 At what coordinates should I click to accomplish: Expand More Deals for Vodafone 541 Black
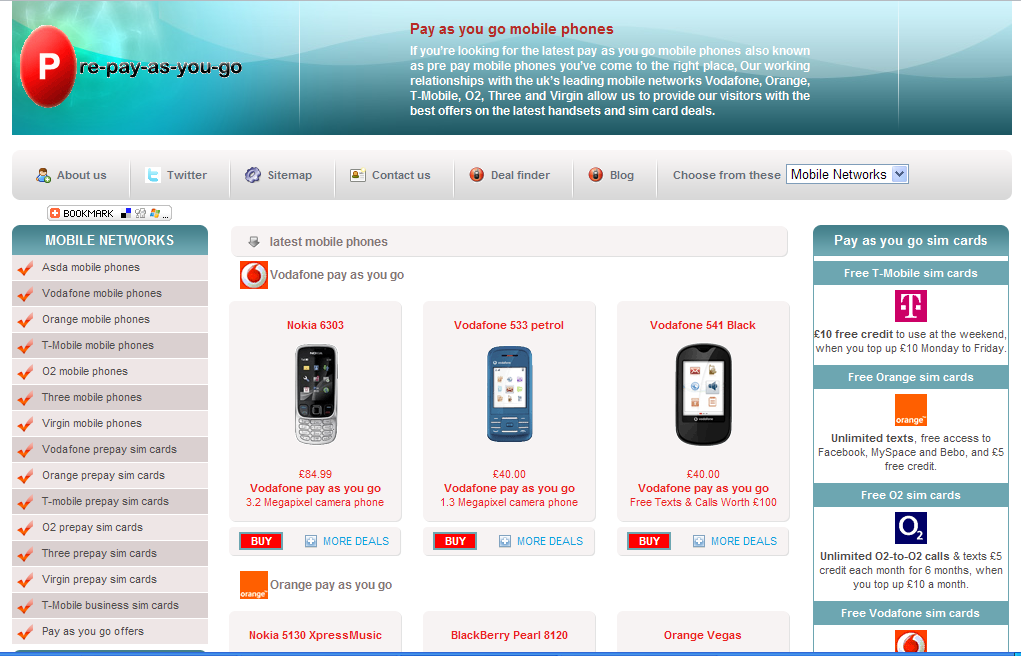coord(735,541)
